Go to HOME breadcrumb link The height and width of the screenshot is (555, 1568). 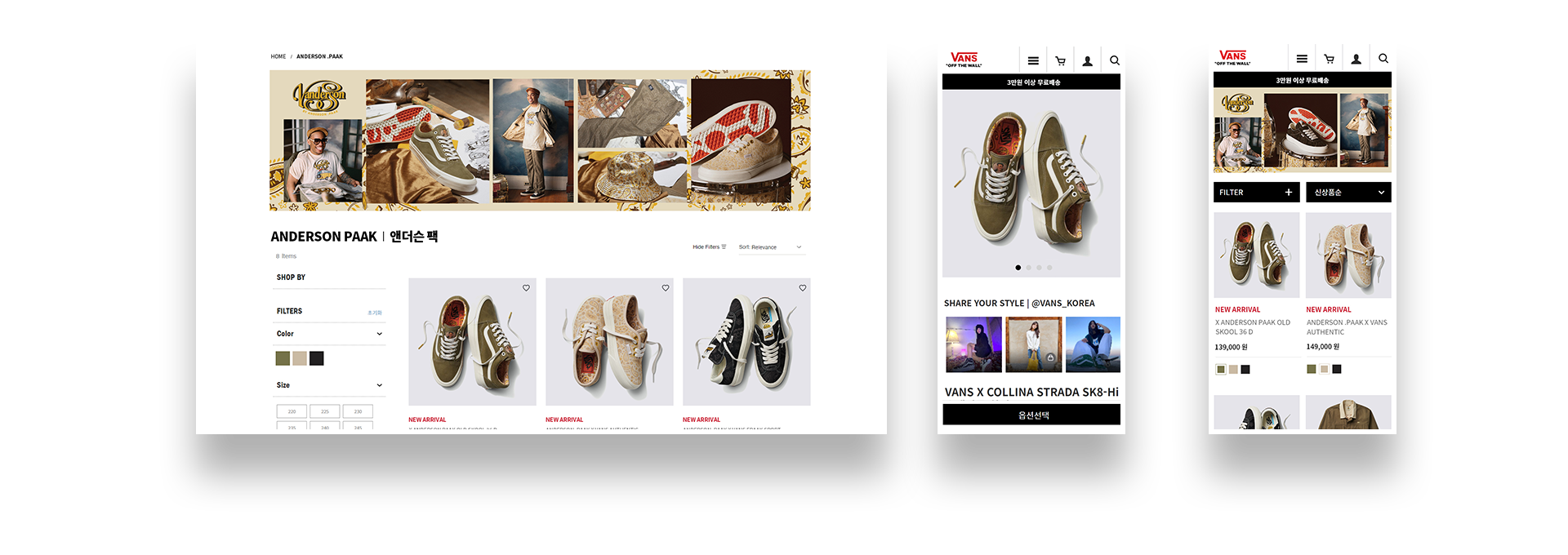pyautogui.click(x=278, y=56)
